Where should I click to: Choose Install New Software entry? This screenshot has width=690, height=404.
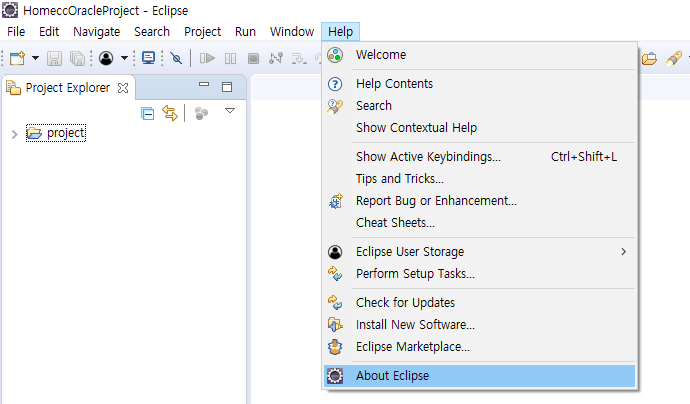[x=479, y=325]
